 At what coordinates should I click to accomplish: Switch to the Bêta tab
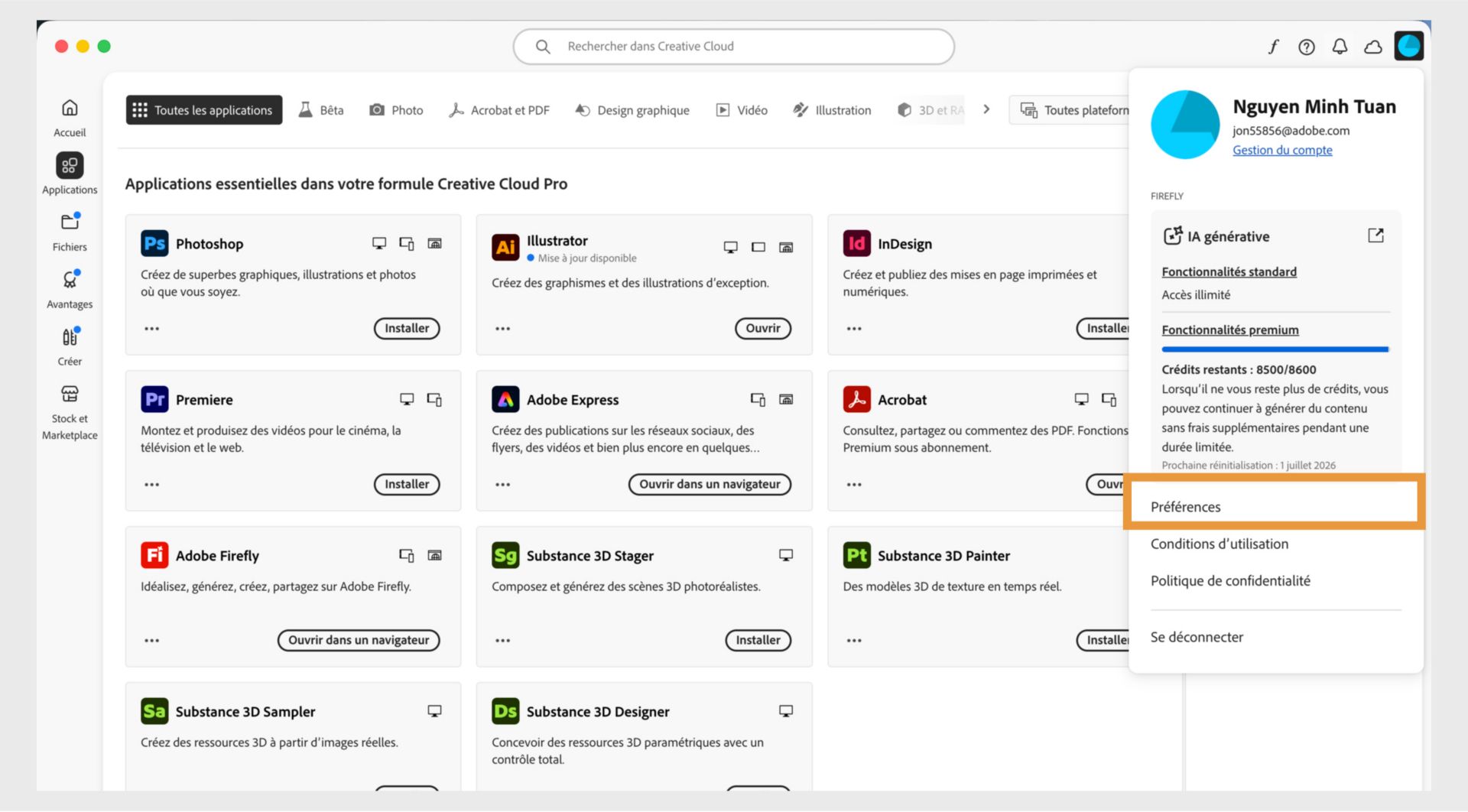pos(321,110)
